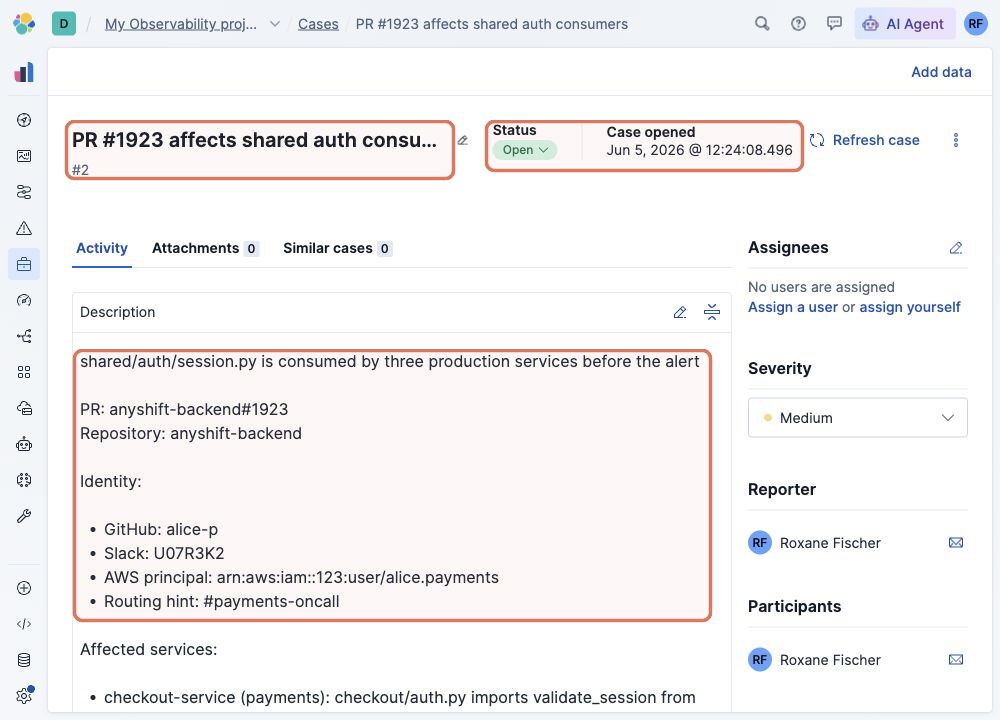
Task: Open Alerts triangle icon in sidebar
Action: point(24,228)
